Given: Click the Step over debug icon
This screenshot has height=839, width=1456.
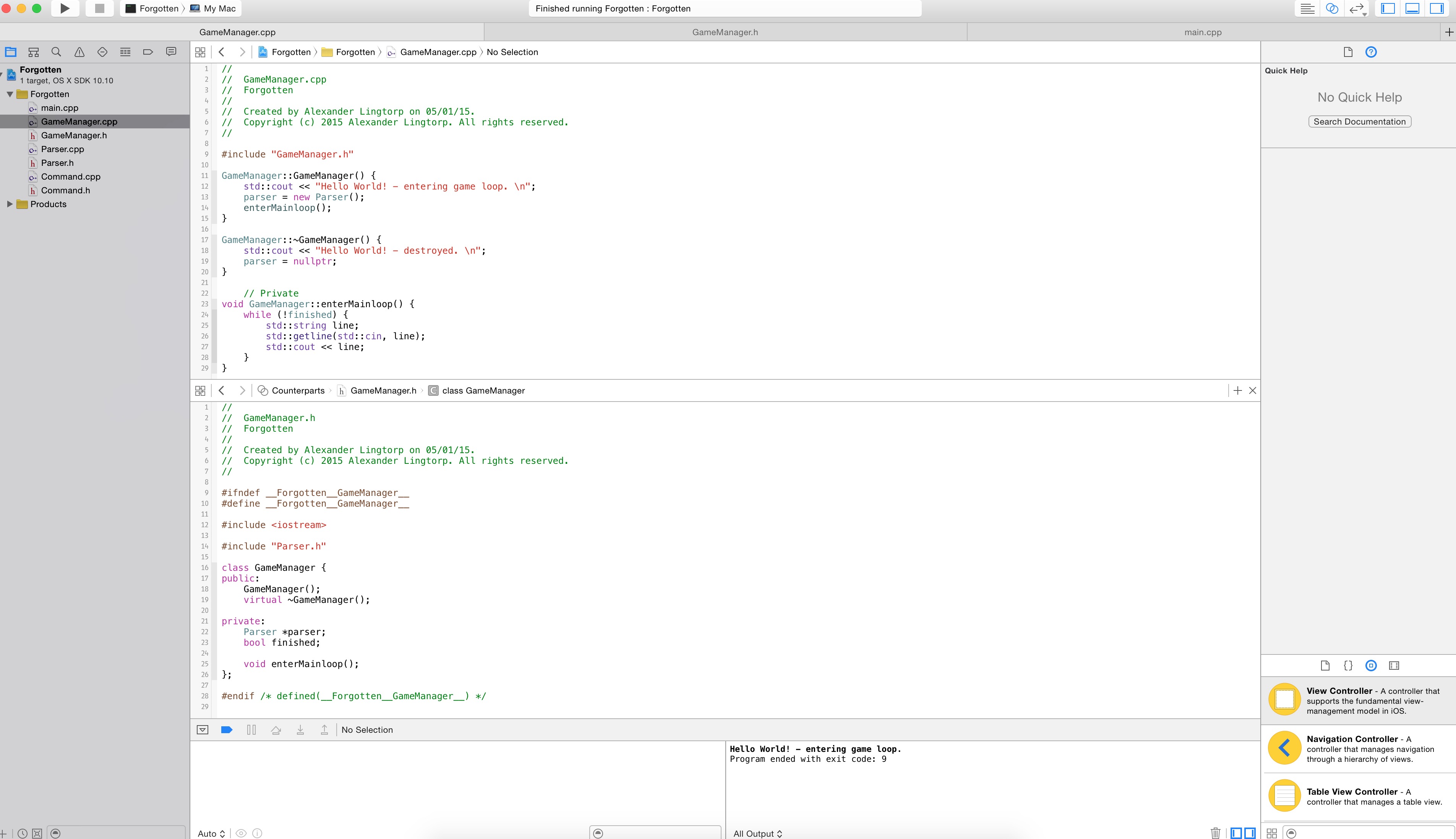Looking at the screenshot, I should 276,729.
